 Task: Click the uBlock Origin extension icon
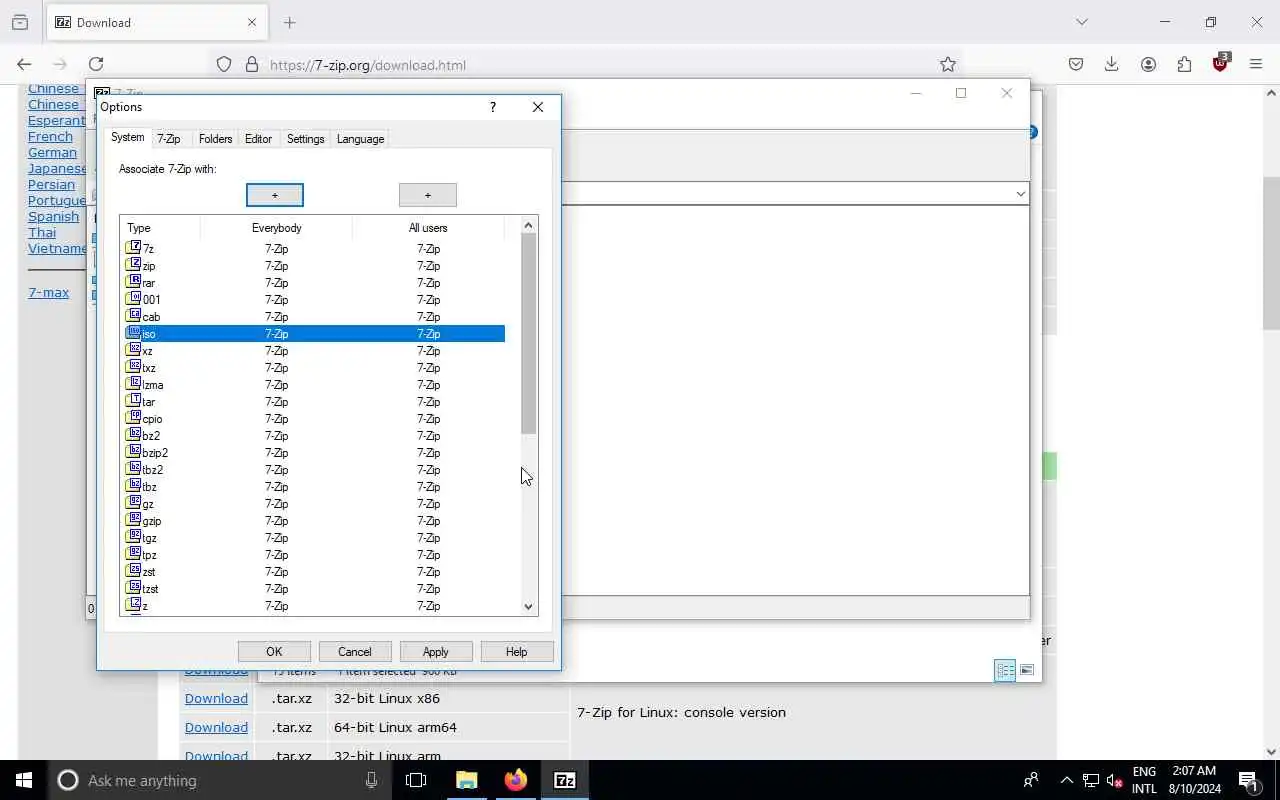click(1220, 64)
